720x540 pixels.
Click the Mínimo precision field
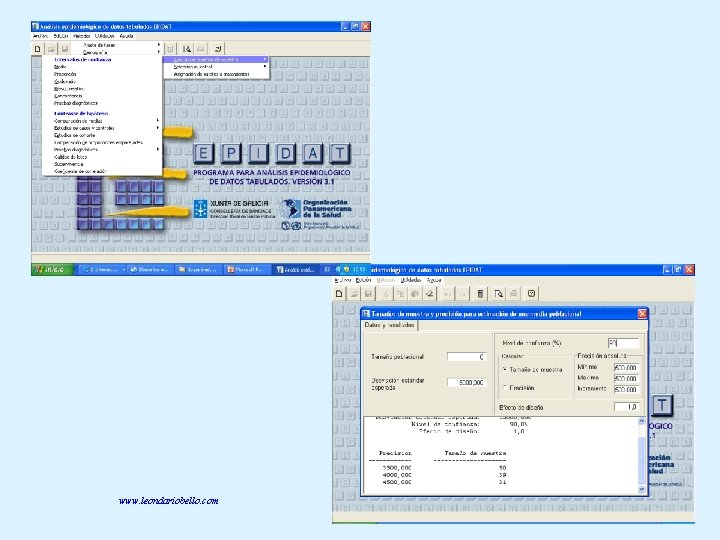point(626,367)
